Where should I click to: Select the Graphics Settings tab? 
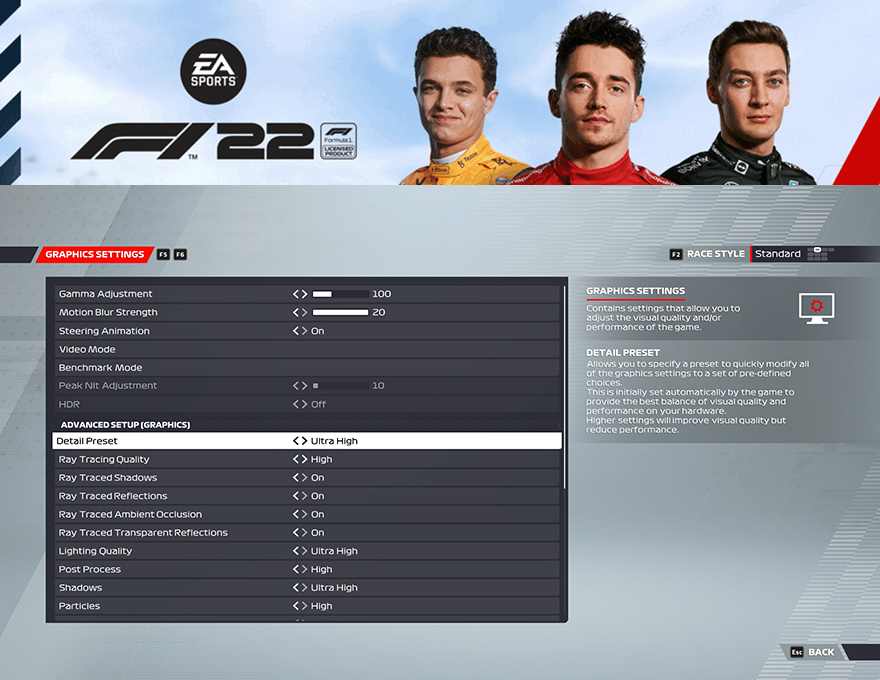click(x=94, y=254)
